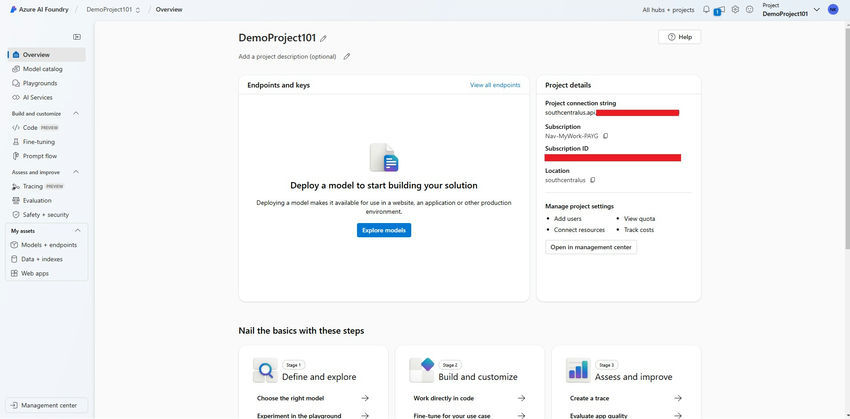Click the Overview breadcrumb text
This screenshot has width=850, height=419.
pos(169,10)
